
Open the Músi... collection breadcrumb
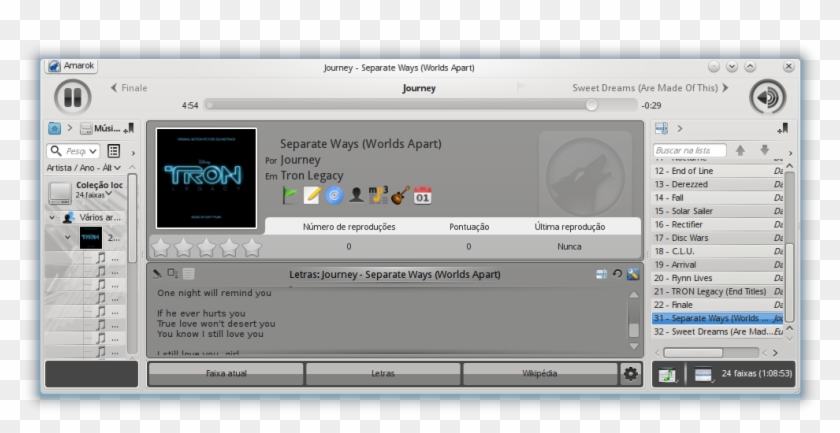click(100, 129)
